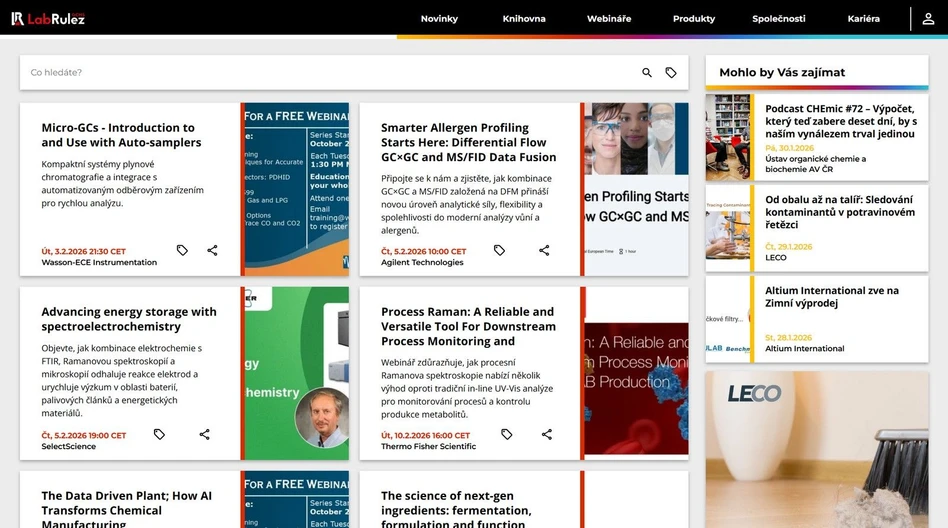948x528 pixels.
Task: Click the 'Co hledáte?' search field
Action: click(330, 73)
